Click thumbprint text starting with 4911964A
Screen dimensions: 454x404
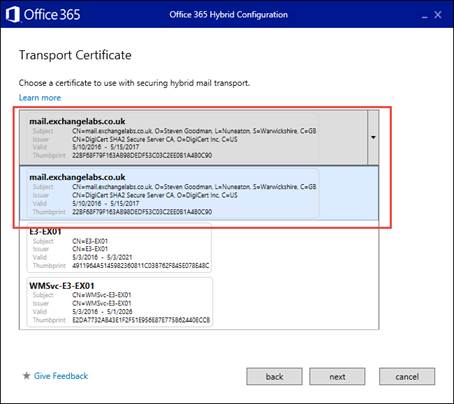coord(141,266)
